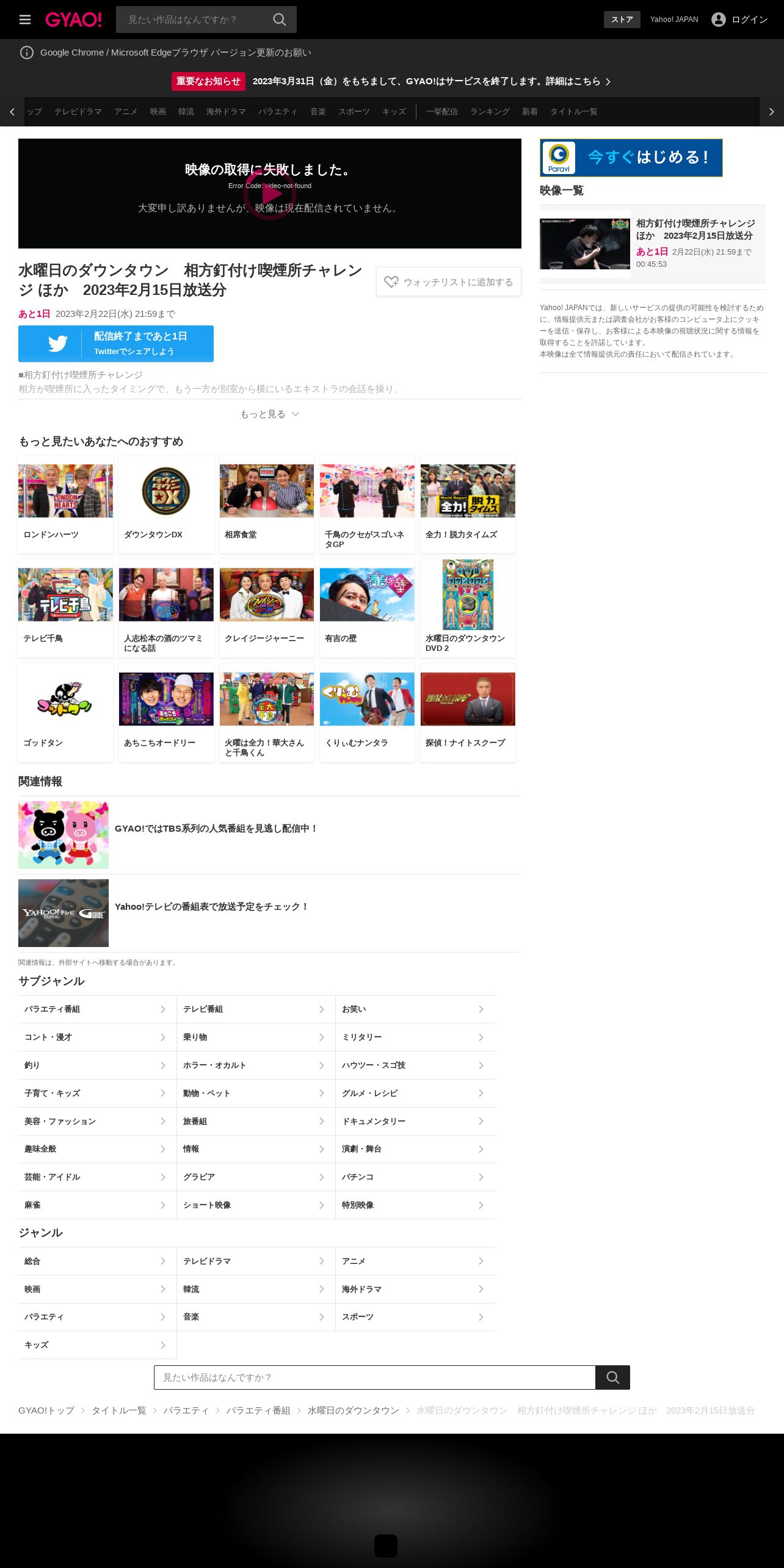This screenshot has width=784, height=1568.
Task: Click the Twitter bird share icon
Action: coord(58,344)
